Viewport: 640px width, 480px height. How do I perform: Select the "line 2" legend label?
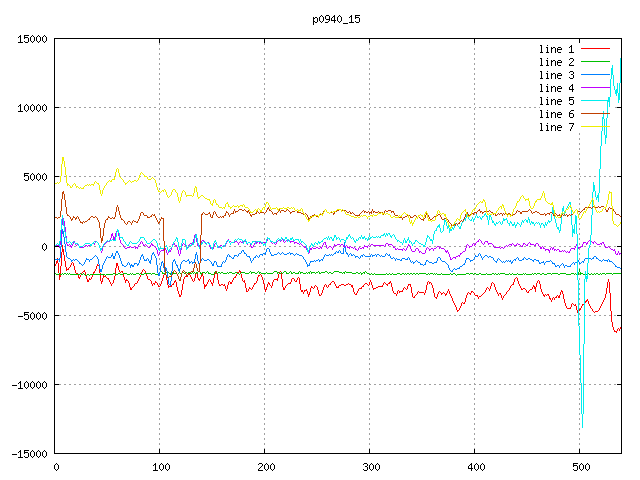[556, 62]
